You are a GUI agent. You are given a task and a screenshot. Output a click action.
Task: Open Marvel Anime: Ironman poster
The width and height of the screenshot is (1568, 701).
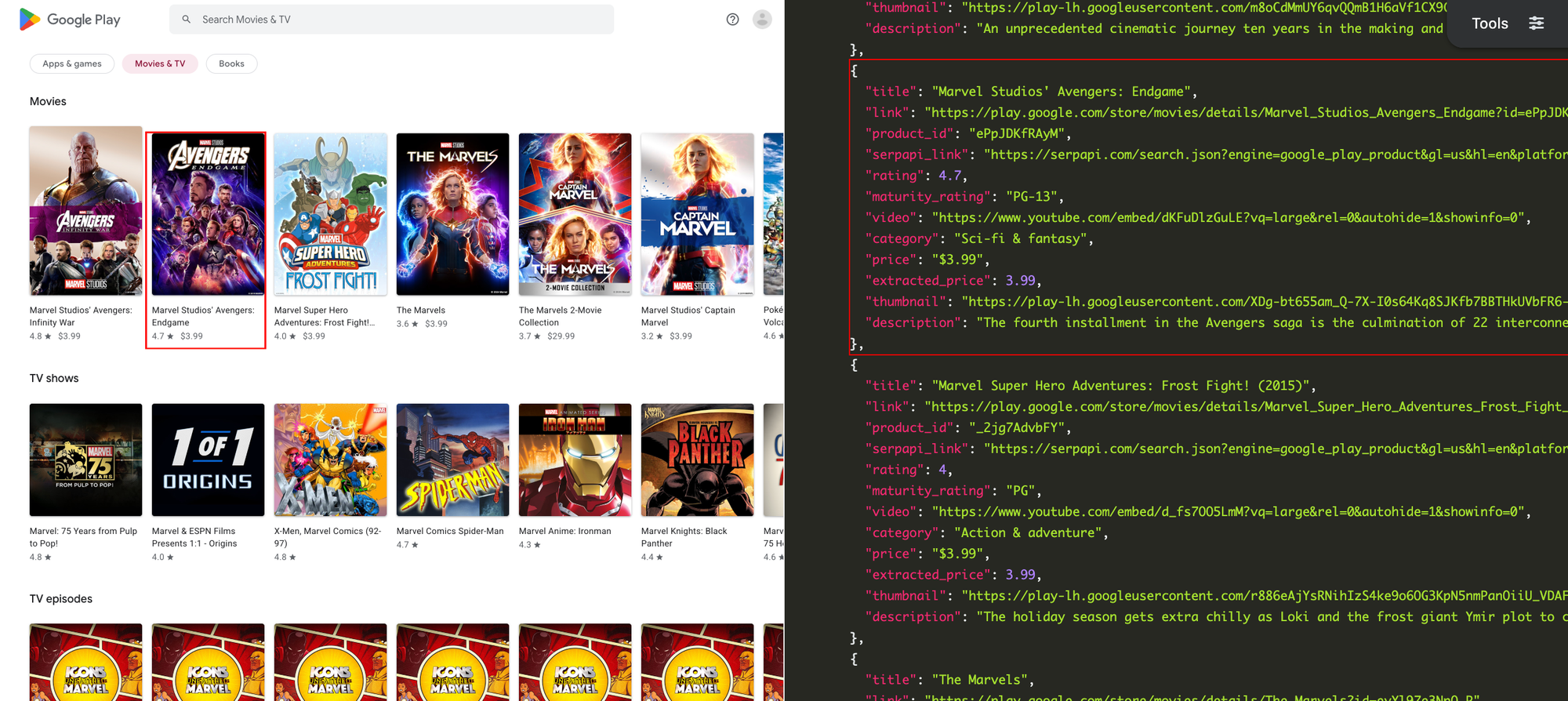click(575, 460)
